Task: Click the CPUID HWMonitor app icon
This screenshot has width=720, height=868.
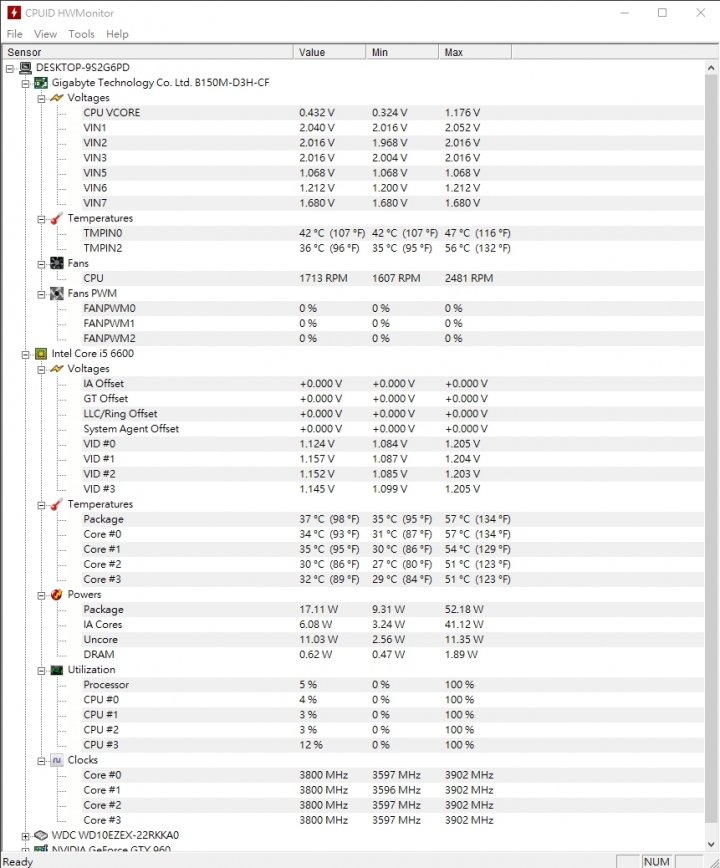Action: [x=13, y=12]
